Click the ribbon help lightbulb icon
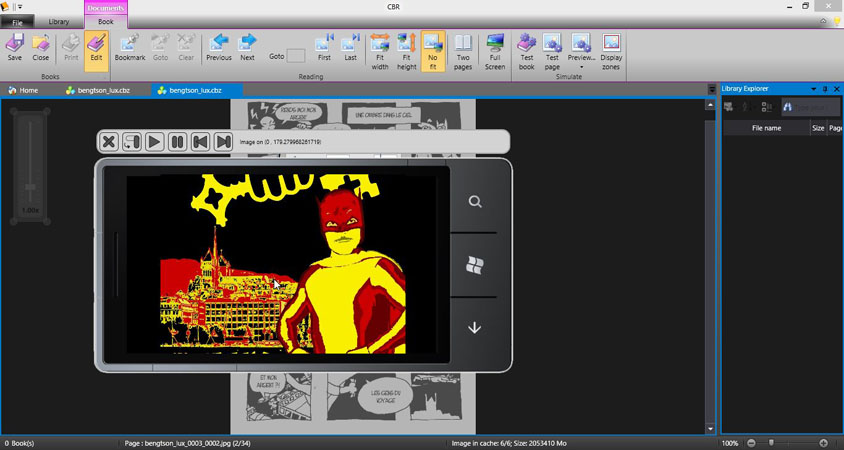Image resolution: width=844 pixels, height=450 pixels. click(x=837, y=21)
